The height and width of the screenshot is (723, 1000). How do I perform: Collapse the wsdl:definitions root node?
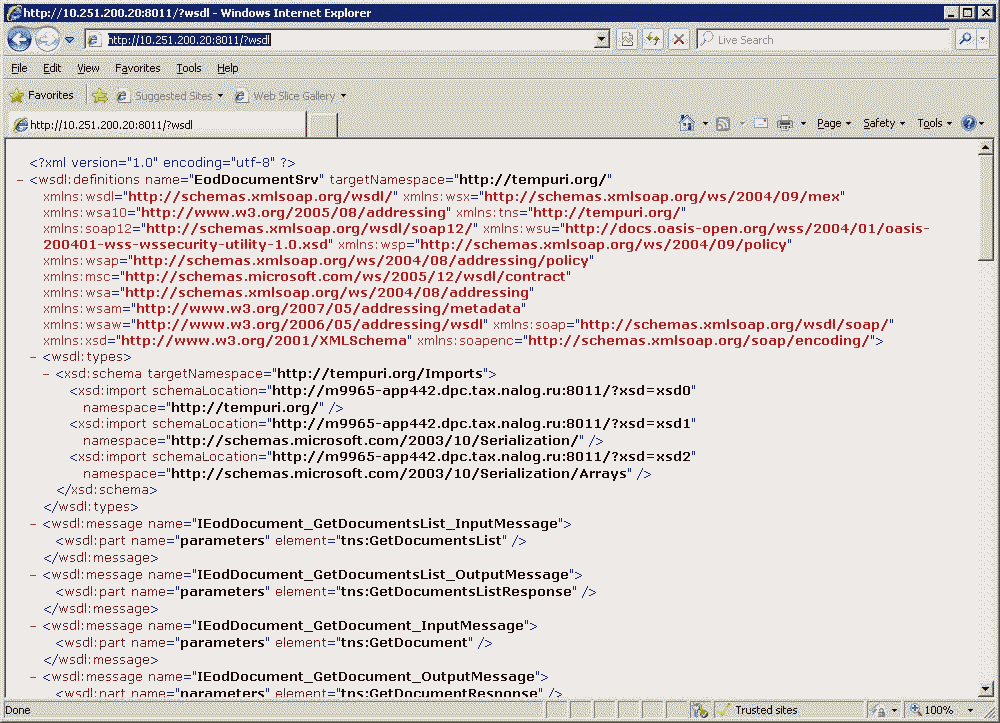tap(21, 180)
